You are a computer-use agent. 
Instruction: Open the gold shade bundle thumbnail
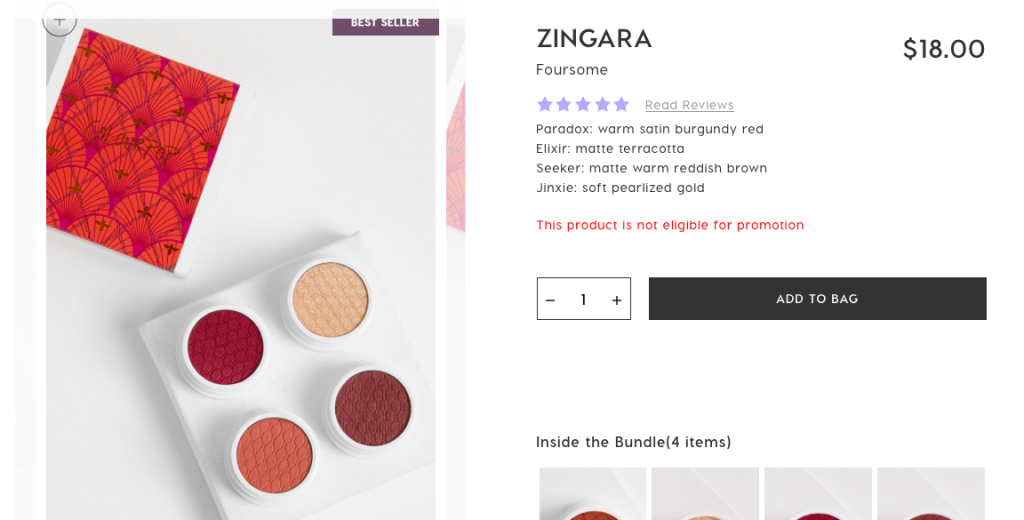click(705, 494)
